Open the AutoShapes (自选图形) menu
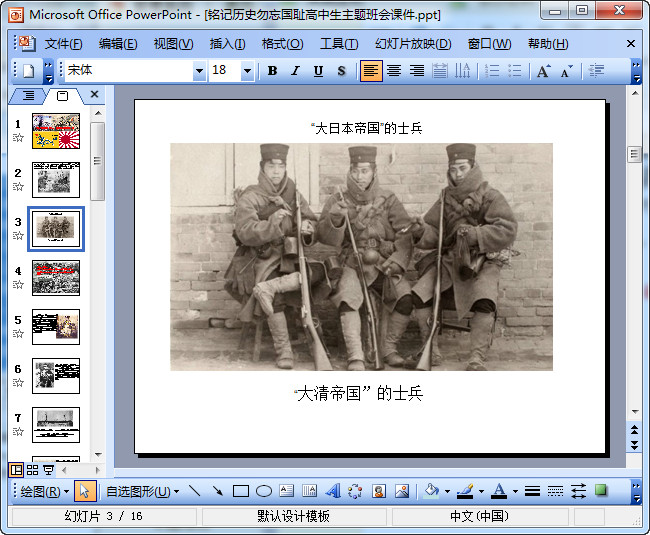650x535 pixels. [142, 491]
